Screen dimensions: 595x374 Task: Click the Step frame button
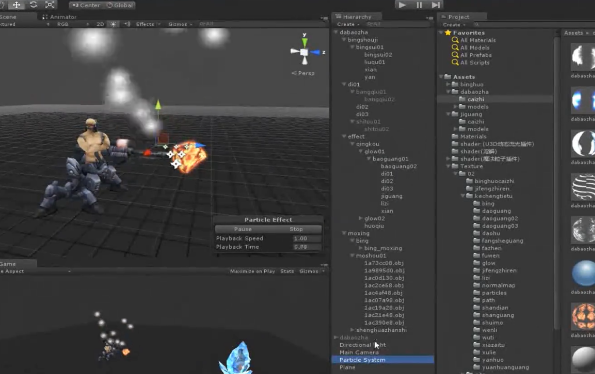tap(436, 5)
